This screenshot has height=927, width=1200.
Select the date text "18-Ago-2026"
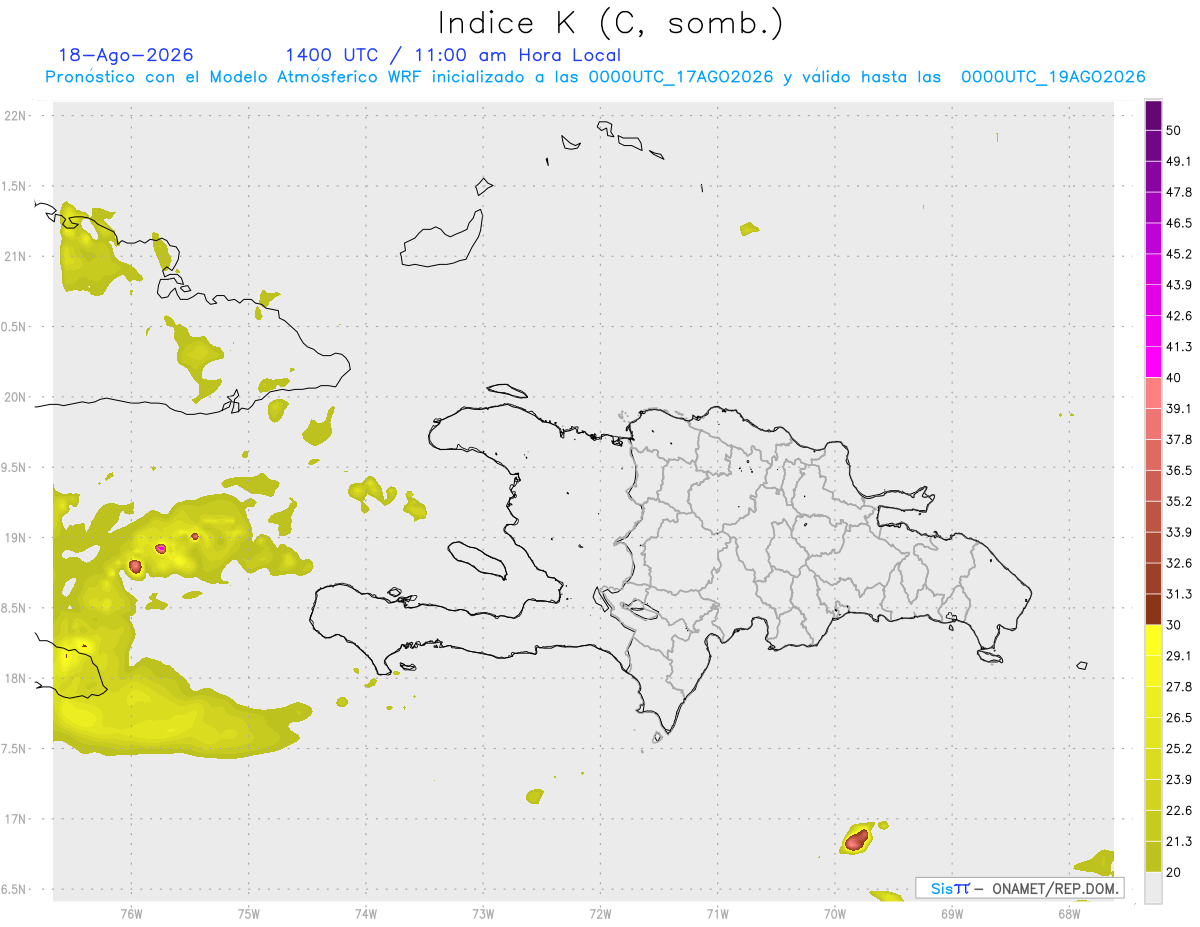pos(126,55)
